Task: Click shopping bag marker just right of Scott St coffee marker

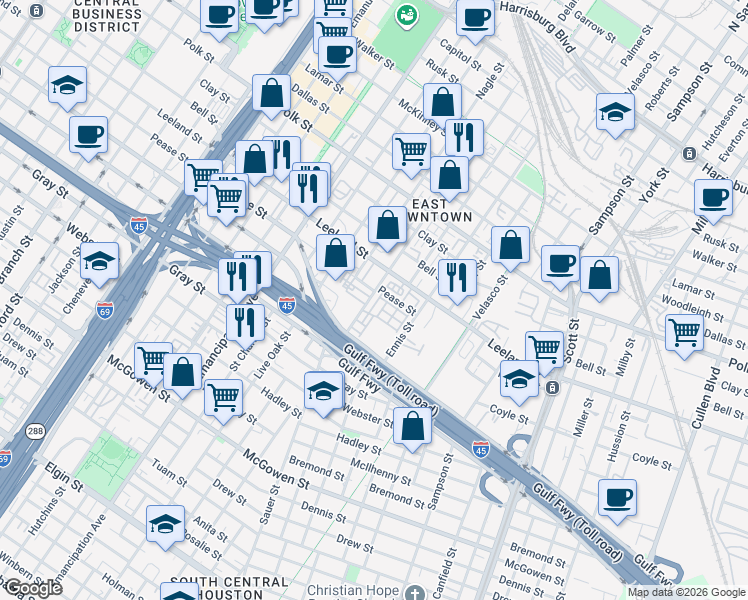Action: coord(599,276)
